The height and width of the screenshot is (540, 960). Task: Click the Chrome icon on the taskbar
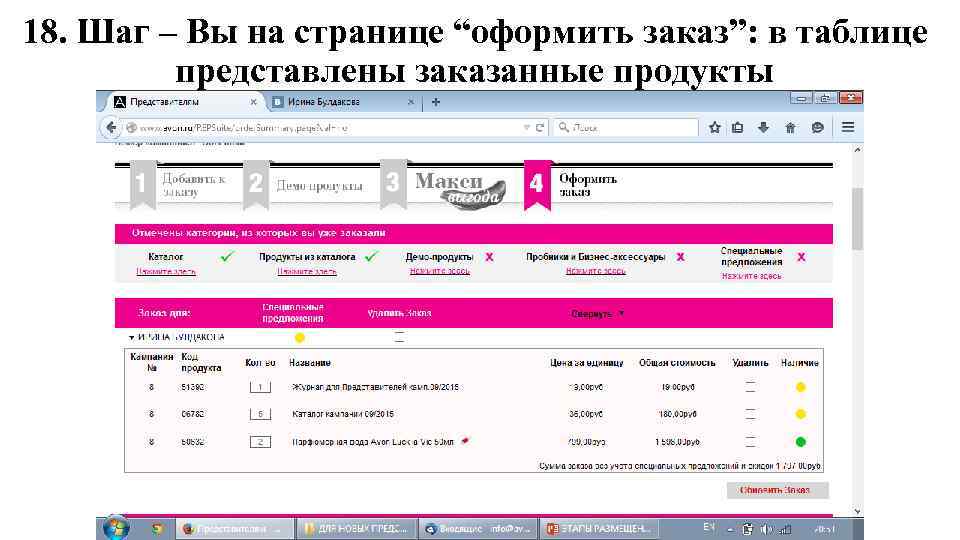pos(157,528)
